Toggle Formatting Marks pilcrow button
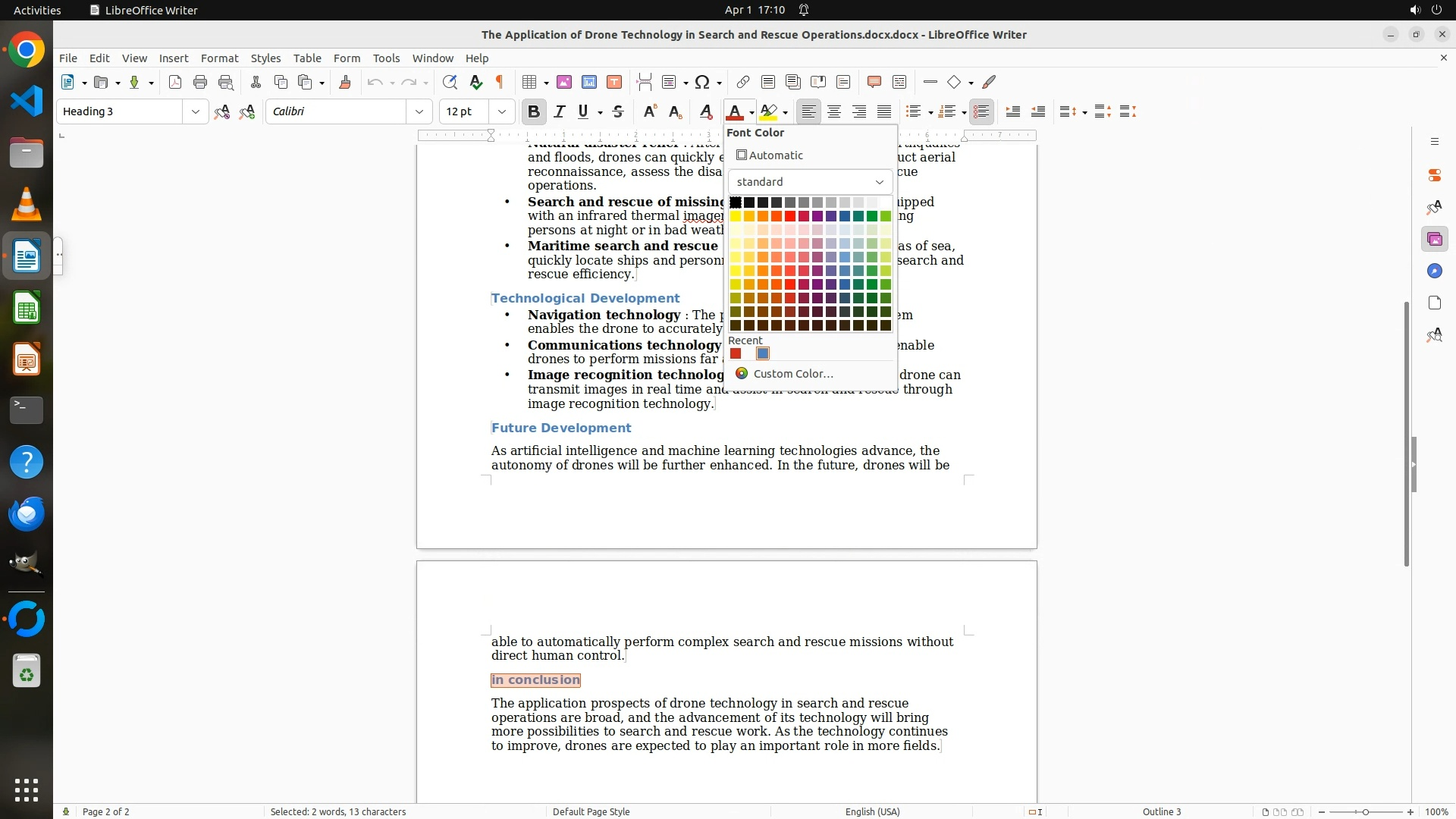 [x=500, y=83]
